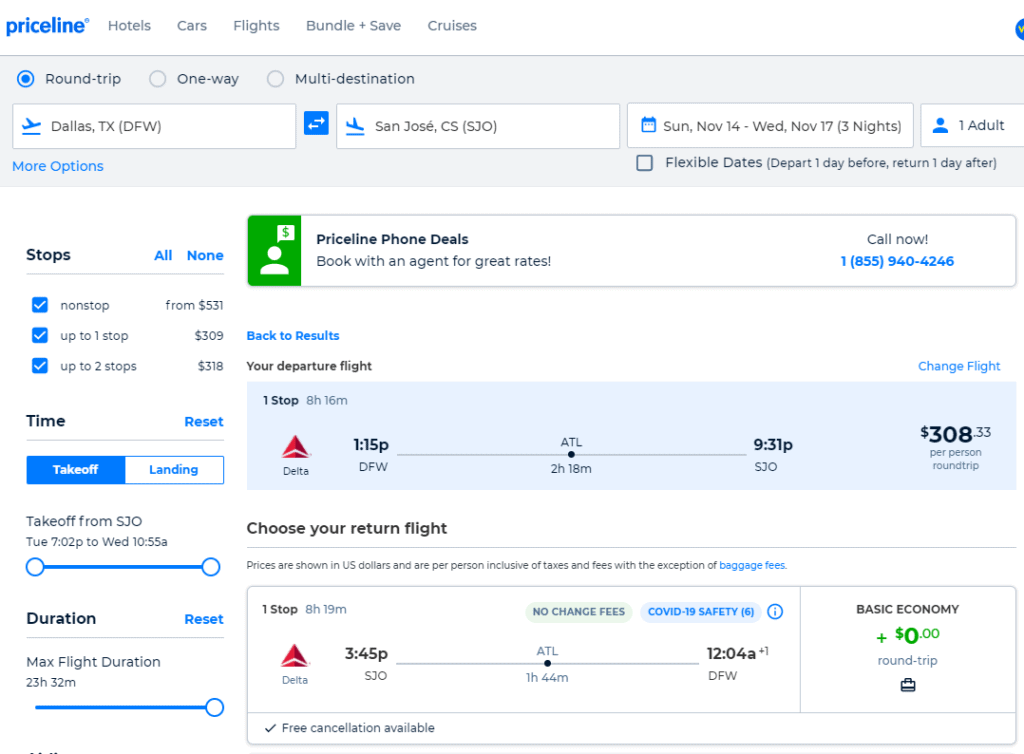Click the info icon beside COVID-19 Safety
The height and width of the screenshot is (754, 1024).
pyautogui.click(x=775, y=612)
